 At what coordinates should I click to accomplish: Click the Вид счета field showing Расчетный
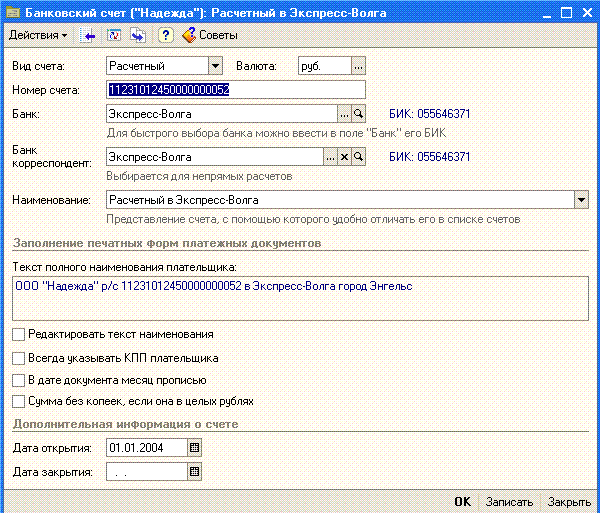(157, 66)
